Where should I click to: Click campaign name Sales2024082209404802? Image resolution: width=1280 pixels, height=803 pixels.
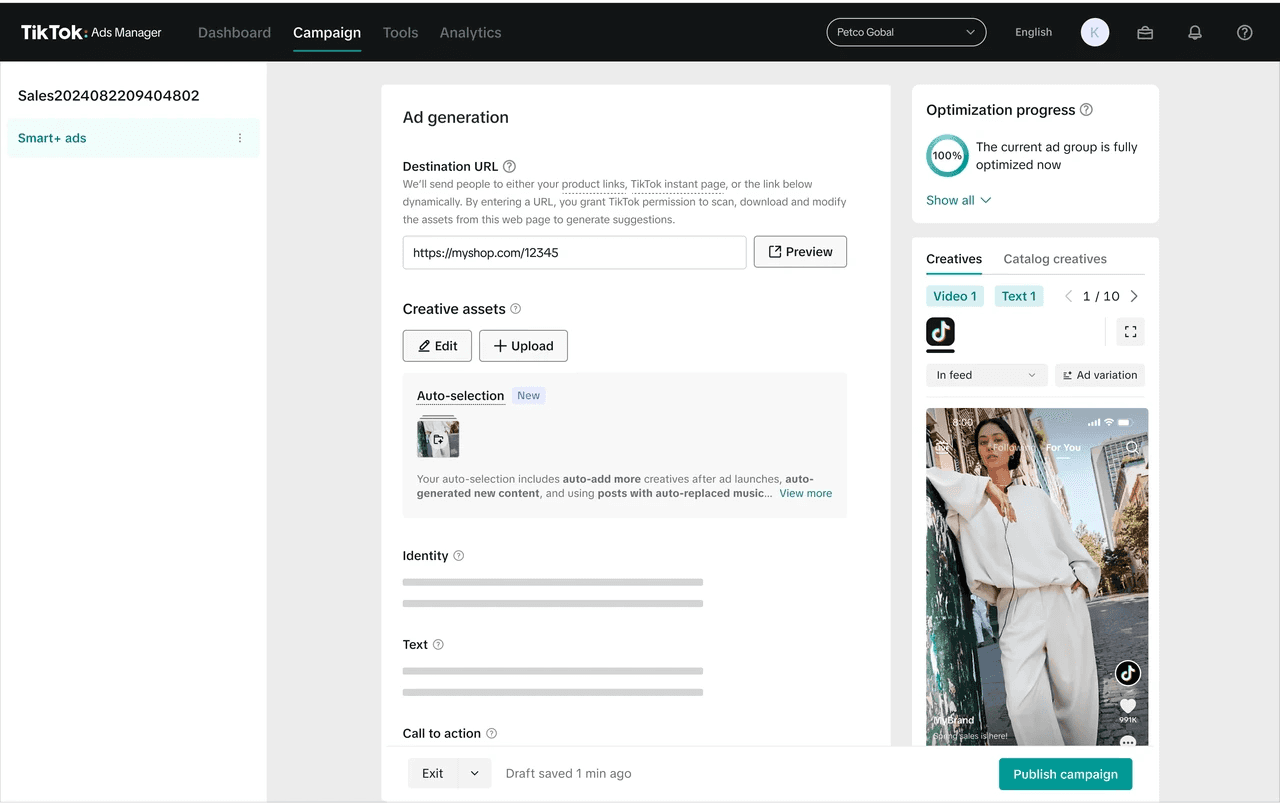[x=108, y=96]
